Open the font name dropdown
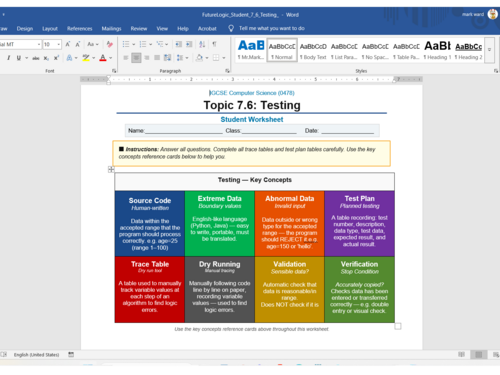The width and height of the screenshot is (500, 375). tap(39, 44)
